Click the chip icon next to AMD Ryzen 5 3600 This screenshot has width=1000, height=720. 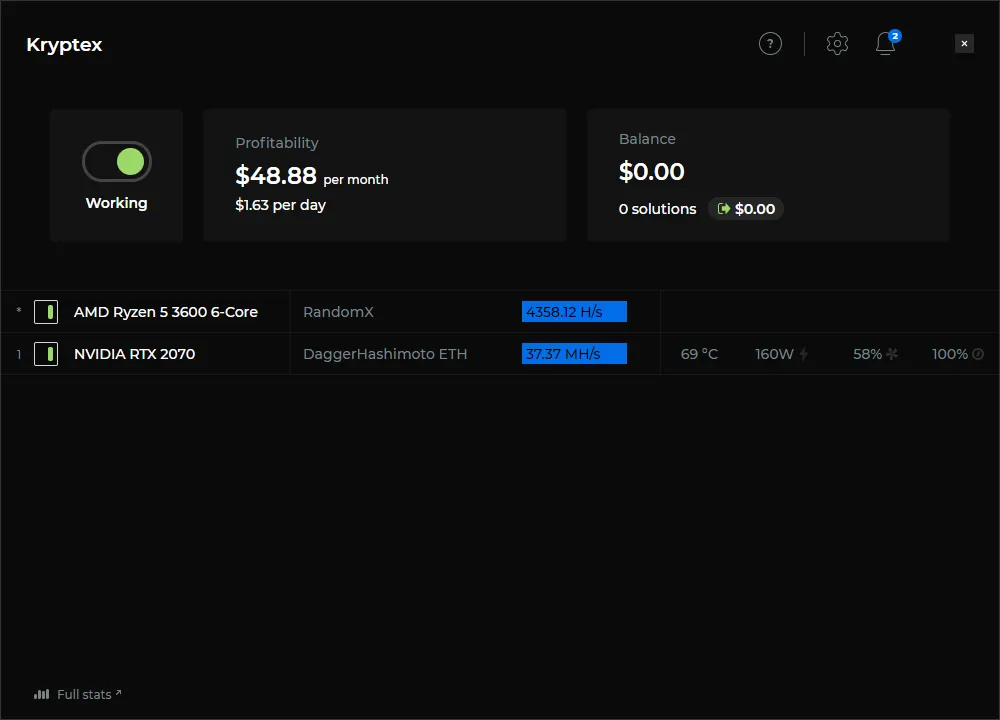(x=46, y=311)
